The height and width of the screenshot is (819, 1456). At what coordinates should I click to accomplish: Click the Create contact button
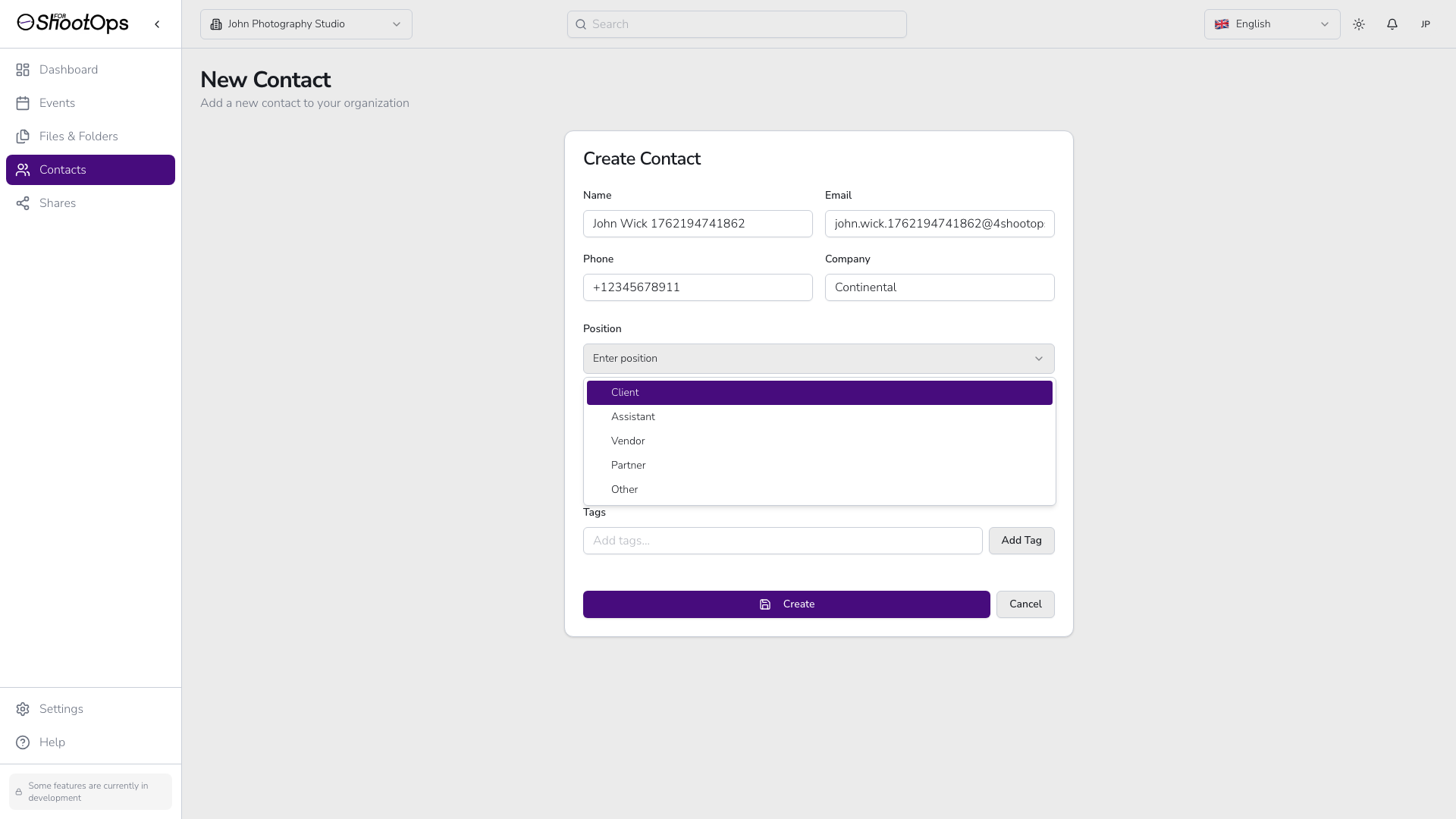click(x=786, y=604)
